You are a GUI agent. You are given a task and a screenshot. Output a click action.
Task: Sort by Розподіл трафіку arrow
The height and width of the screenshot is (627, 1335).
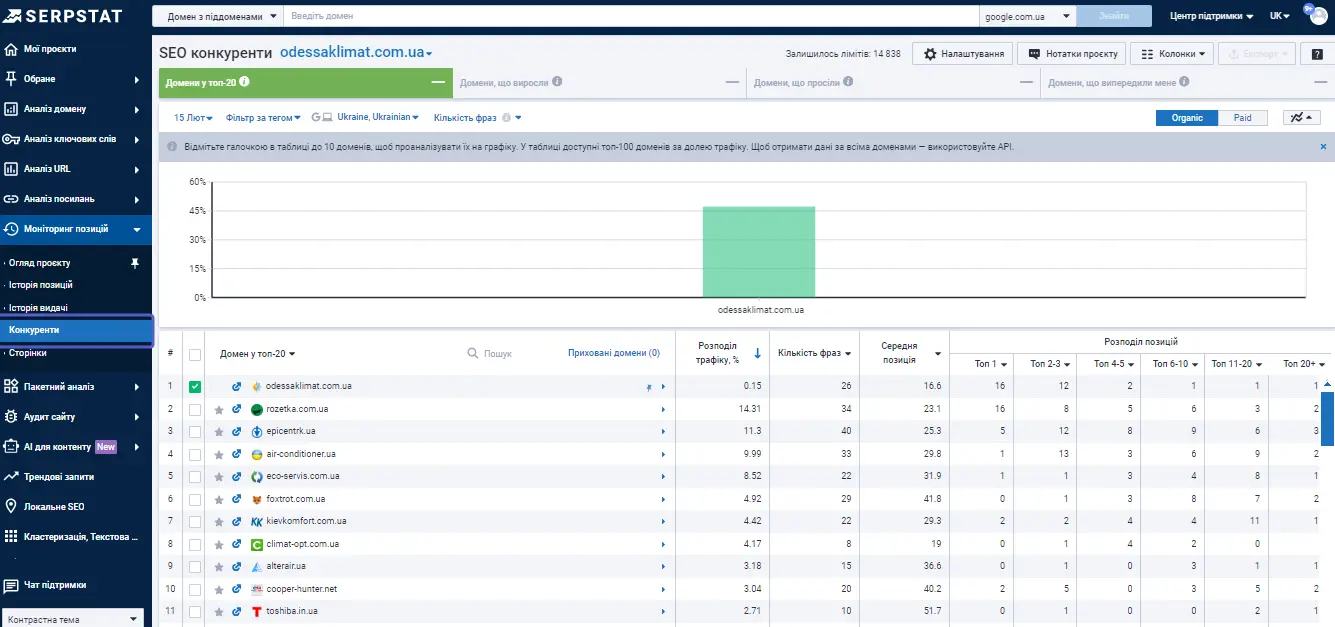[x=757, y=353]
